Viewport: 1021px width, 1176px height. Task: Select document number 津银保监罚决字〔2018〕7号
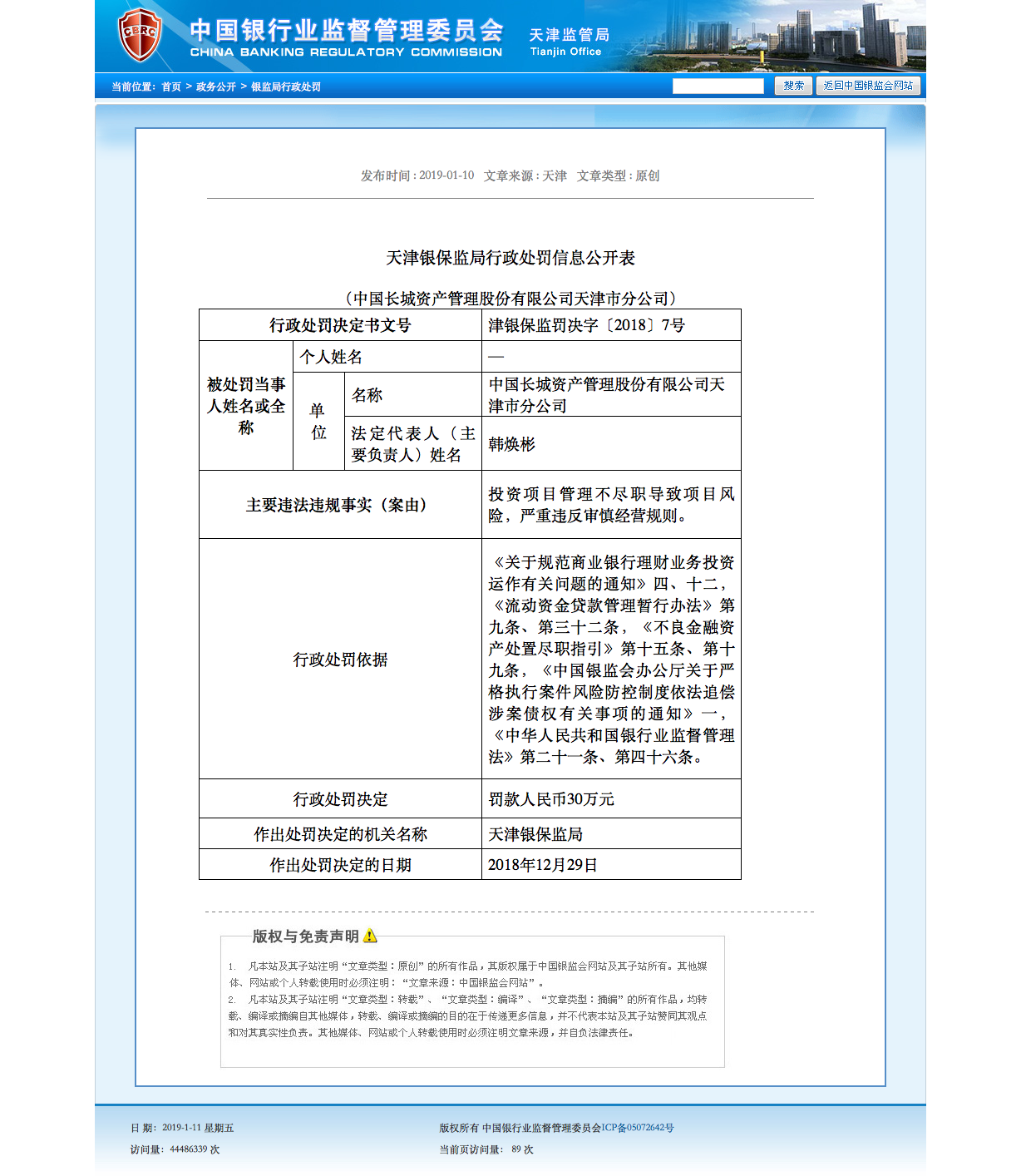click(x=587, y=325)
